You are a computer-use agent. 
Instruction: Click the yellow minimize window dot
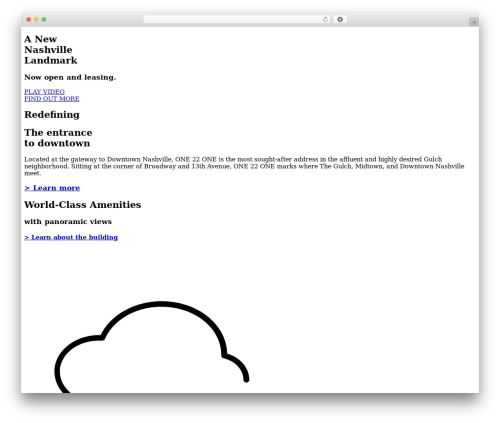pos(36,19)
